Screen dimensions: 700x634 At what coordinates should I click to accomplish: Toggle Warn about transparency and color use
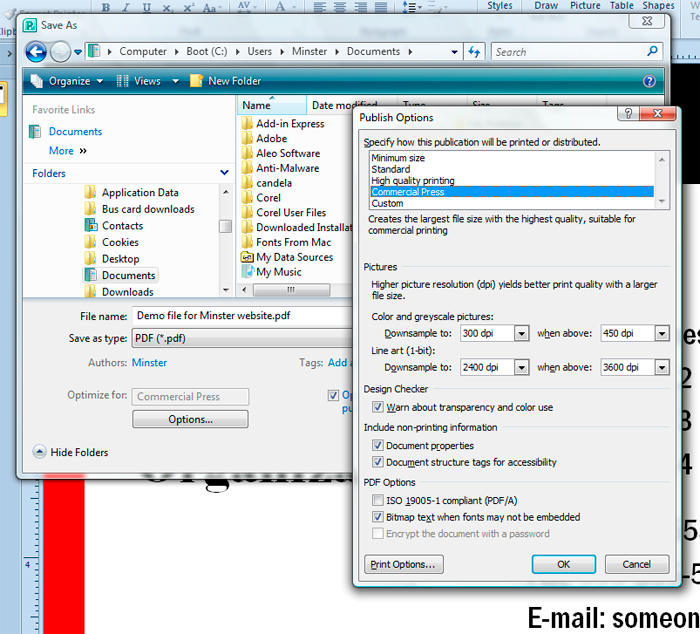tap(377, 407)
